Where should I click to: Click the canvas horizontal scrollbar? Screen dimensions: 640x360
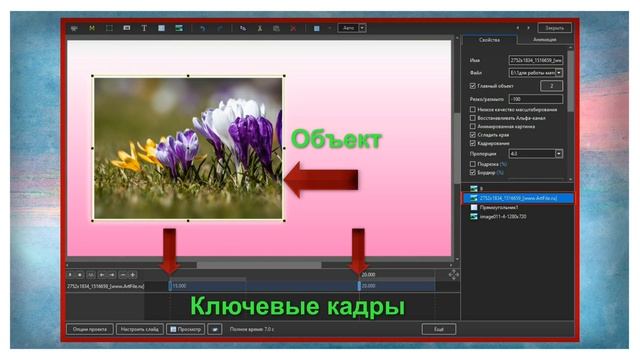pyautogui.click(x=259, y=265)
